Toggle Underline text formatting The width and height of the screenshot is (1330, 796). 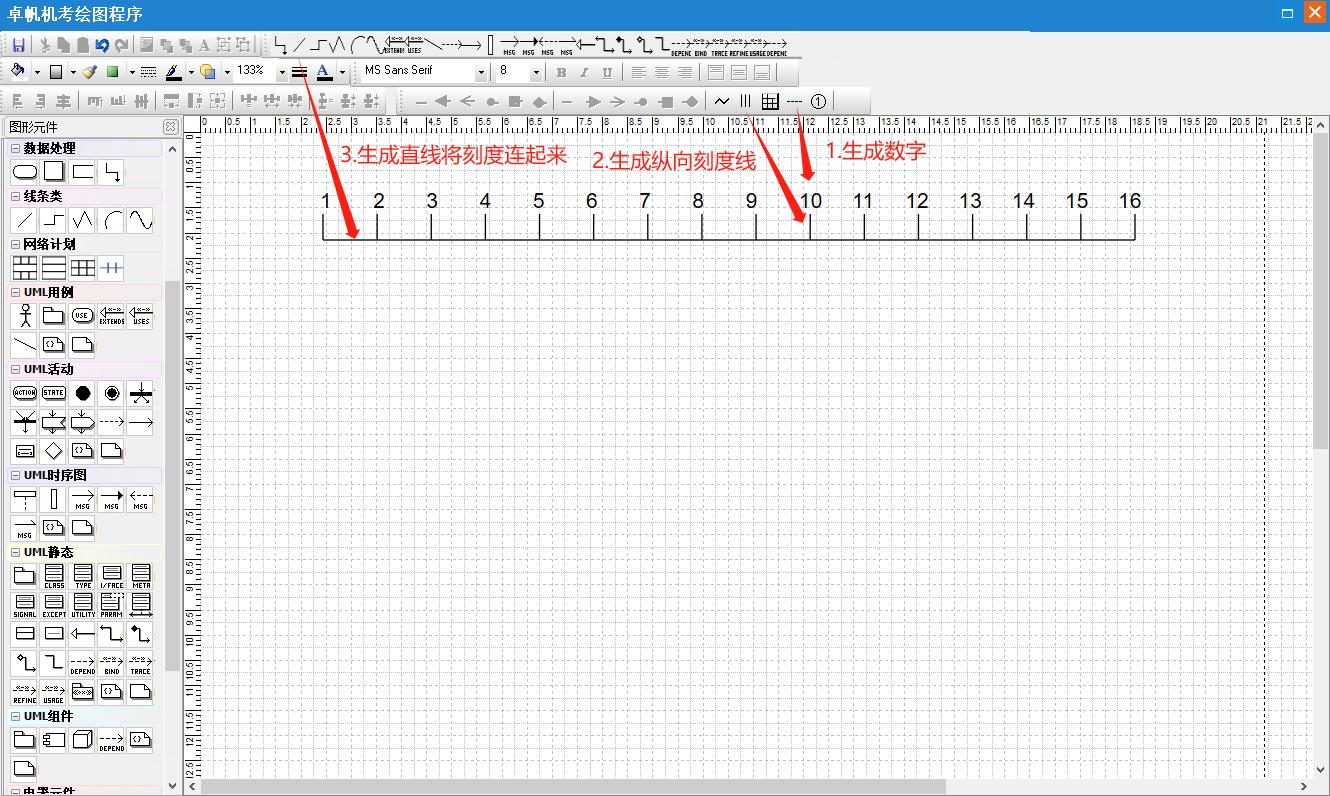[607, 72]
